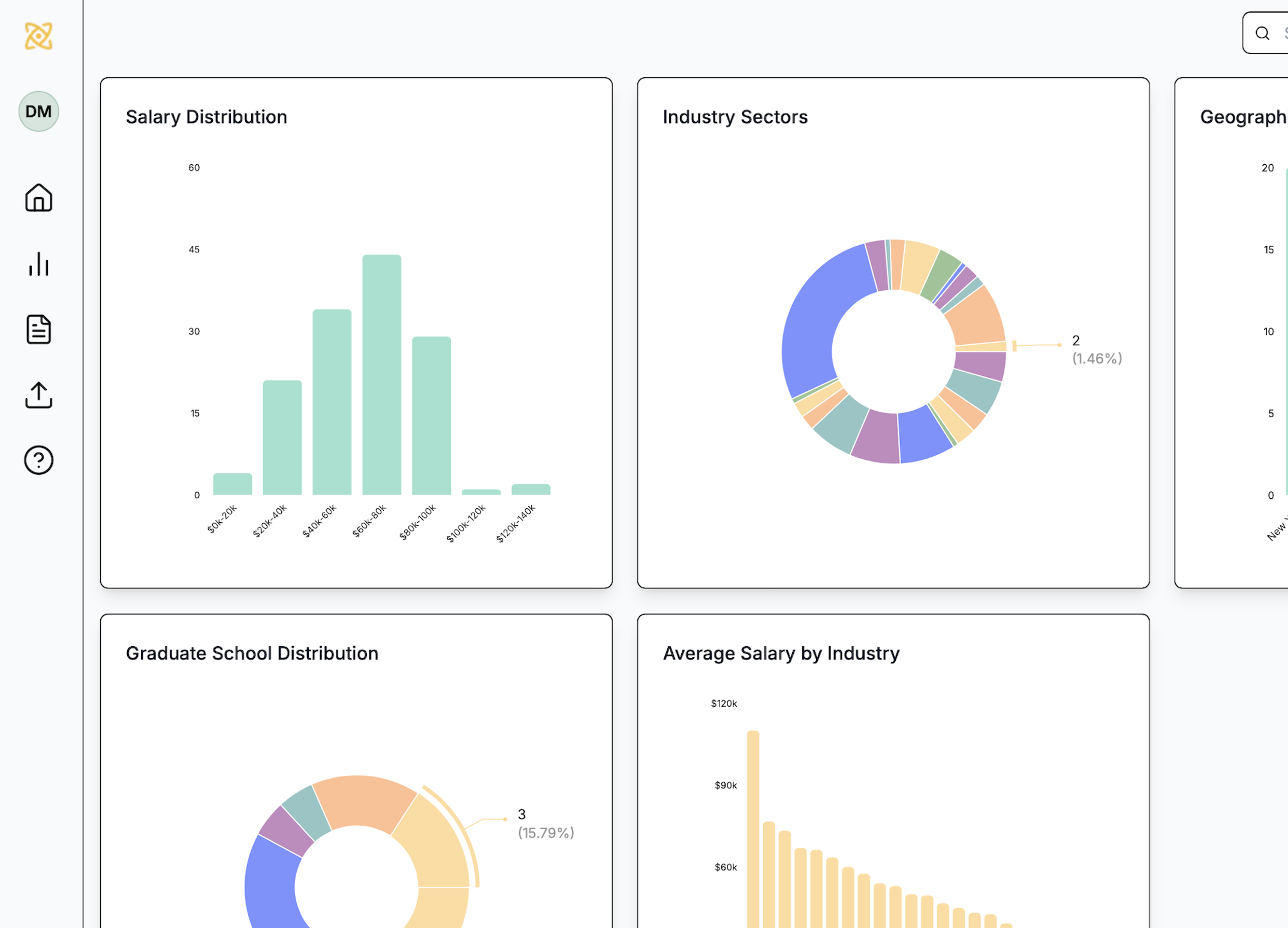This screenshot has width=1288, height=928.
Task: Click the '$90k' y-axis label
Action: point(726,785)
